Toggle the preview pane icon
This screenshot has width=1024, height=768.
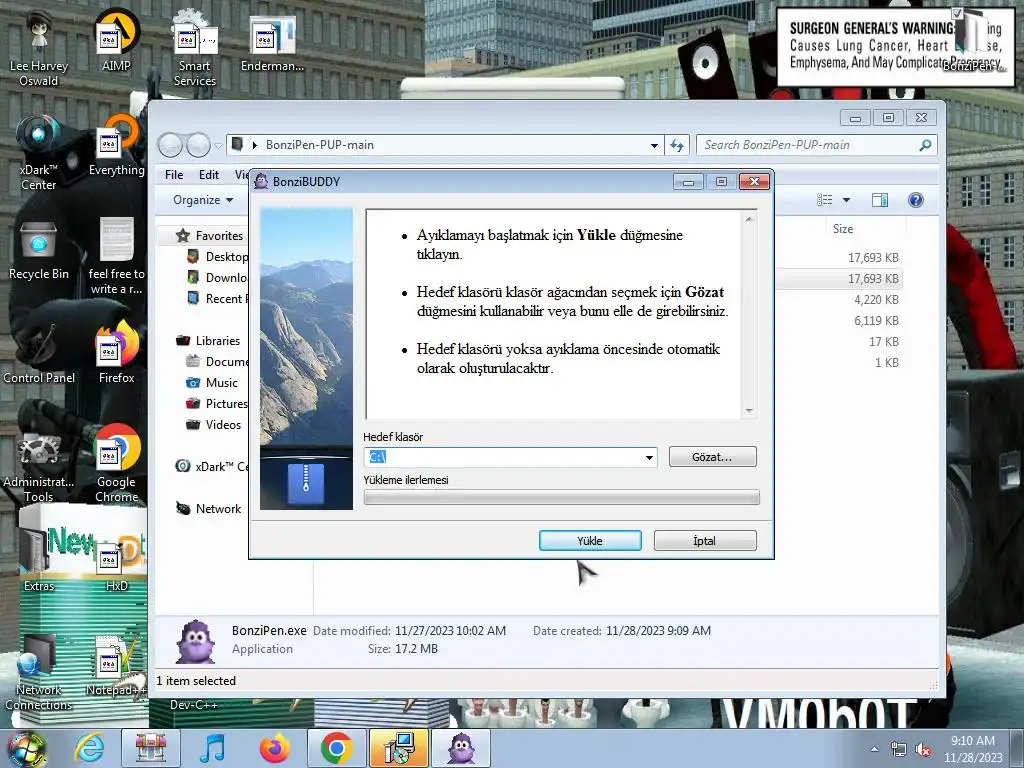click(x=880, y=200)
